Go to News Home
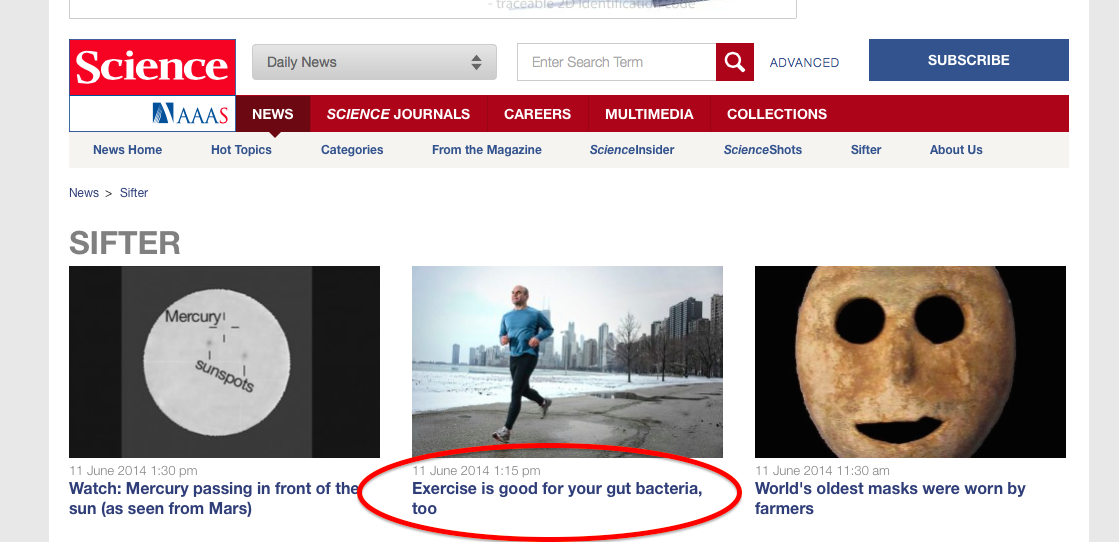This screenshot has width=1119, height=542. (127, 150)
